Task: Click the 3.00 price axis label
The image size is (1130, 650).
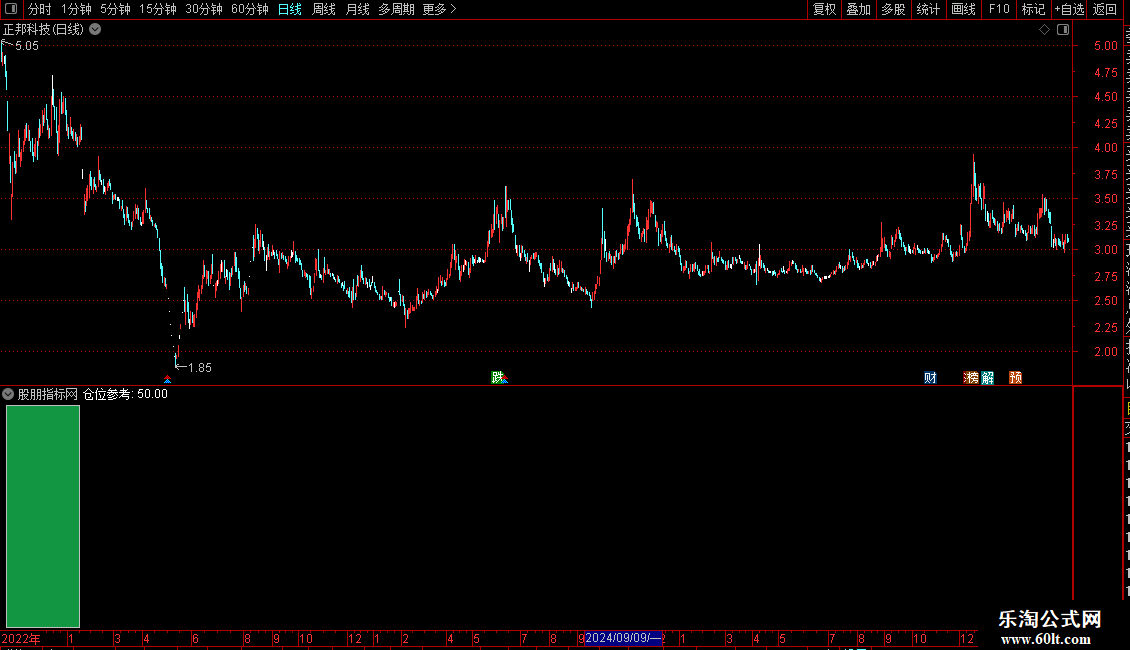Action: (x=1105, y=250)
